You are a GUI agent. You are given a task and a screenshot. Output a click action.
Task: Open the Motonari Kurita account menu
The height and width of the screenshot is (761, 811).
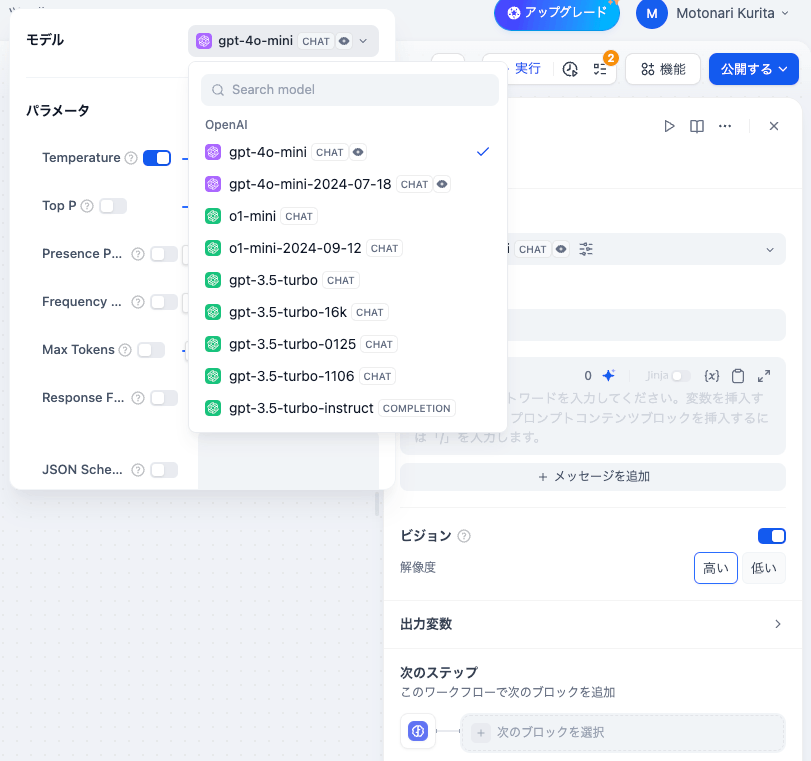733,13
